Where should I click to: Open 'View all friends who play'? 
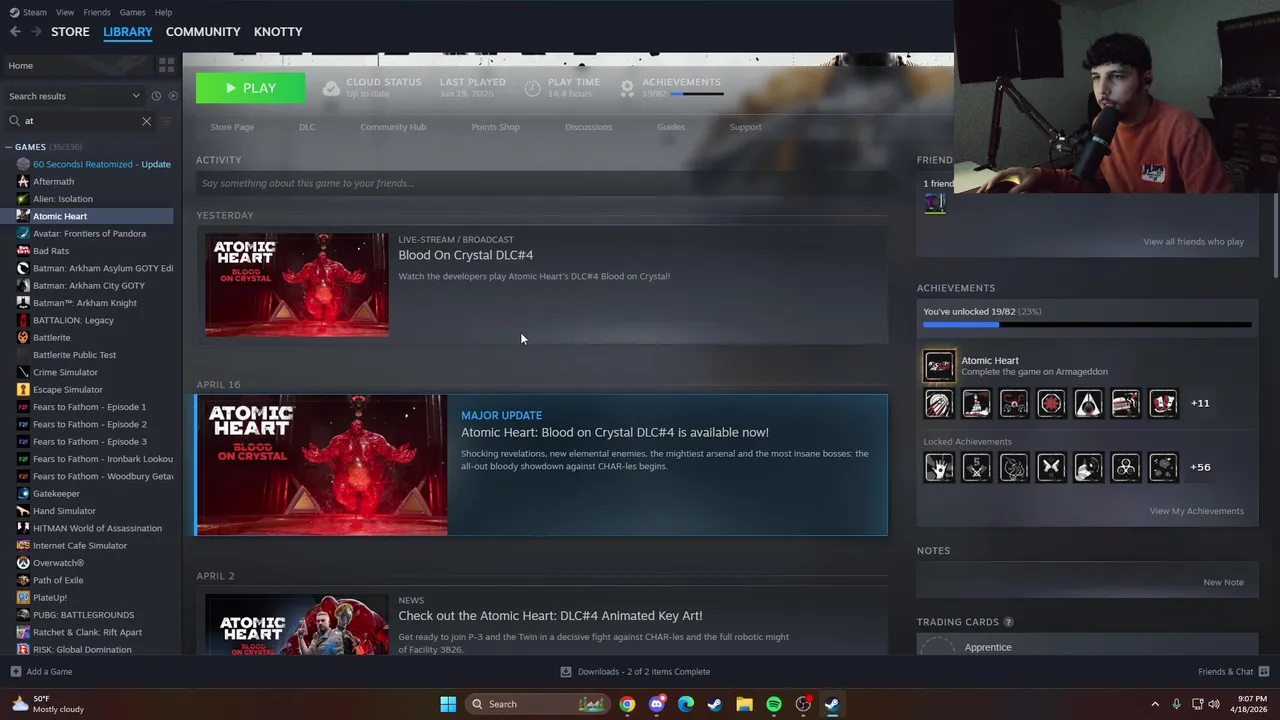pyautogui.click(x=1193, y=242)
